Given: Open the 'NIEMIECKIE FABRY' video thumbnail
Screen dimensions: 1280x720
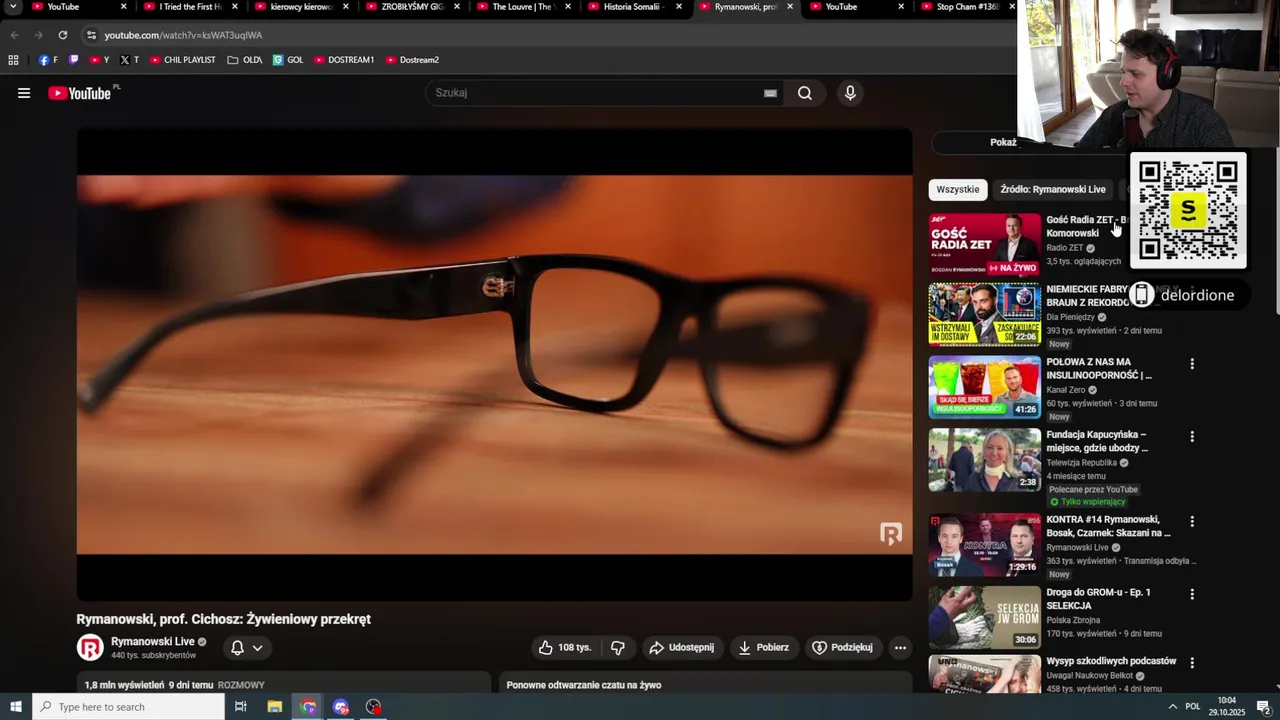Looking at the screenshot, I should (x=985, y=315).
